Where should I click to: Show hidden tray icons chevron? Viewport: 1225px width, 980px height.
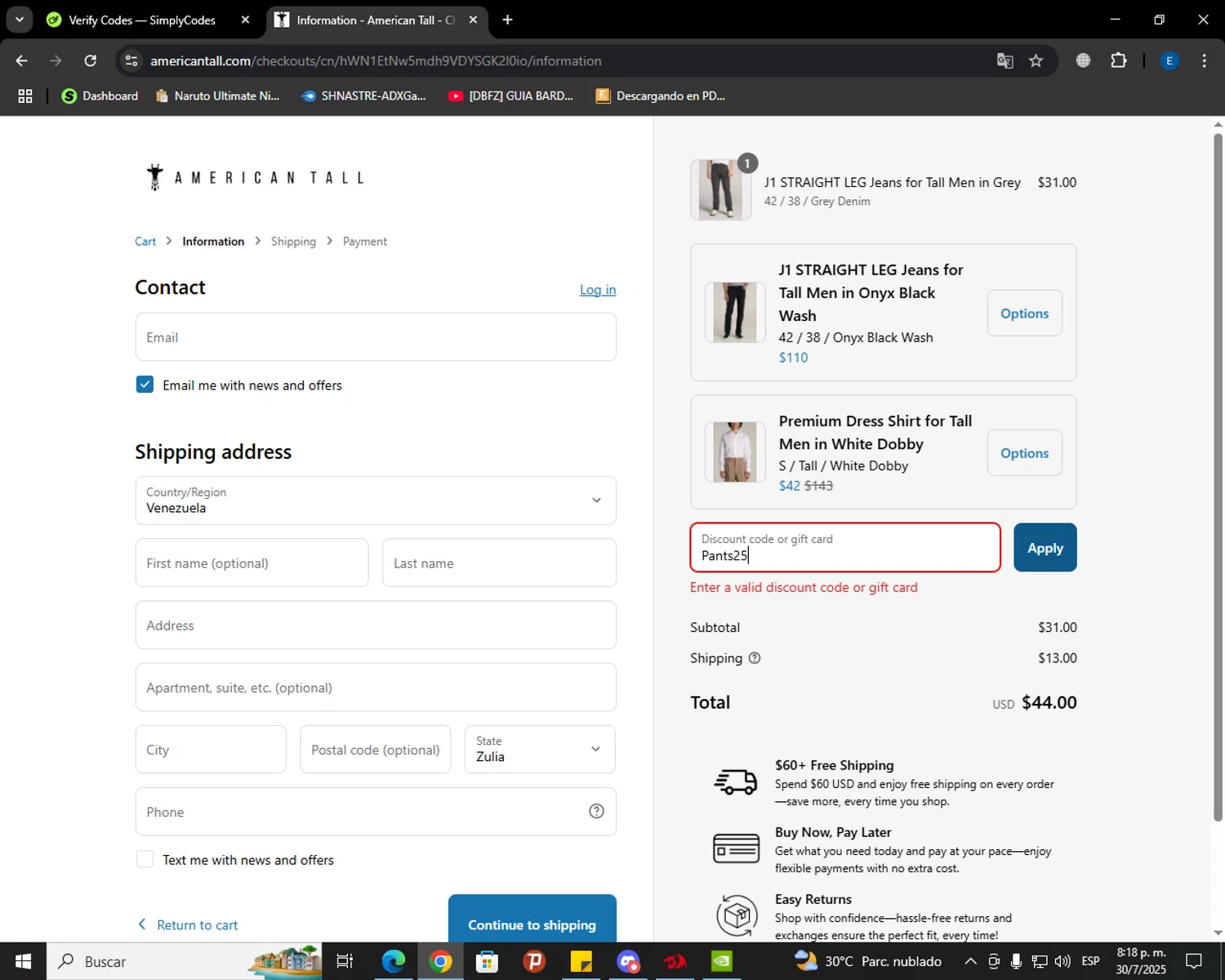(970, 961)
